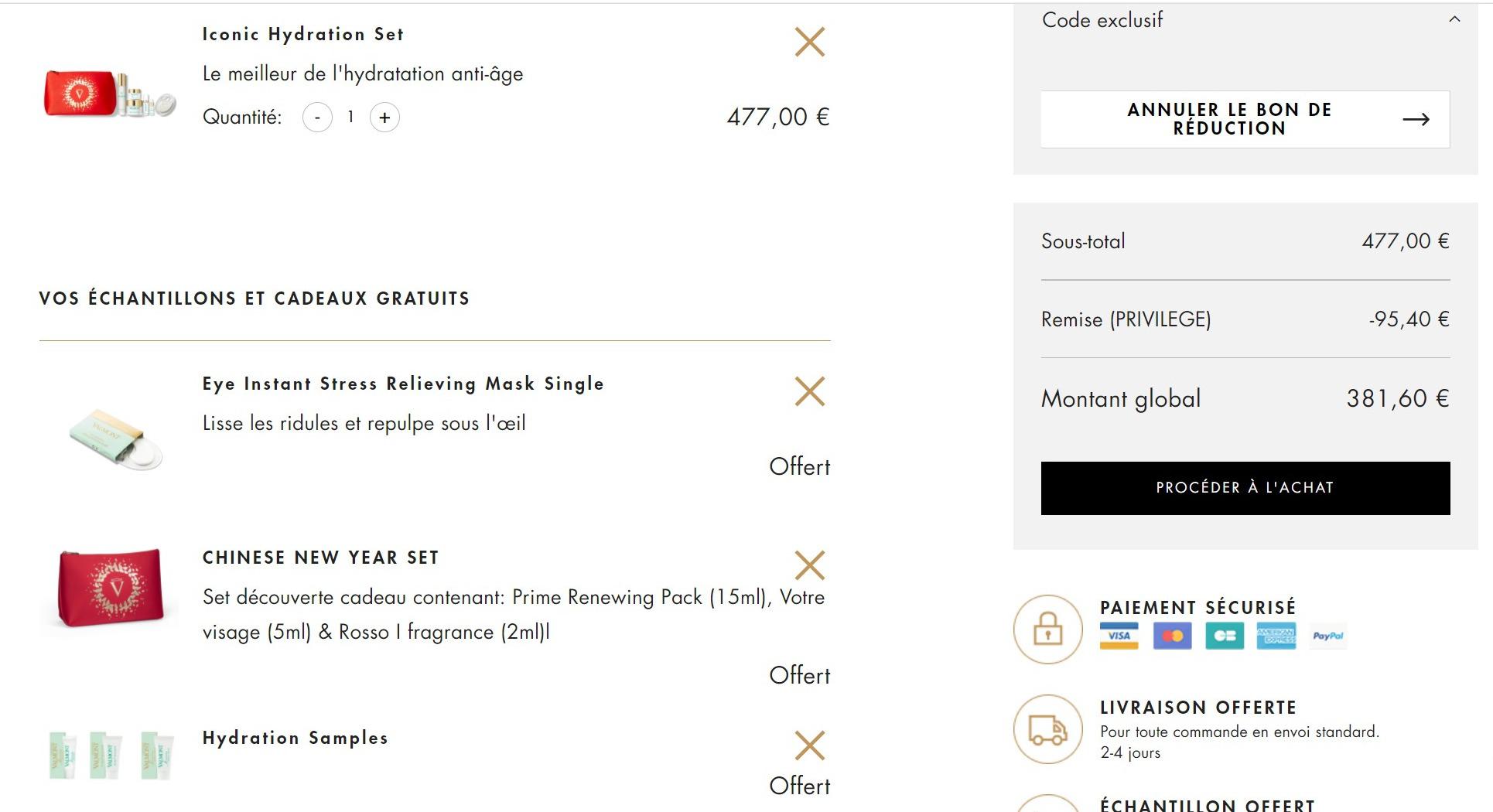1493x812 pixels.
Task: Click the Visa card icon
Action: coord(1119,636)
